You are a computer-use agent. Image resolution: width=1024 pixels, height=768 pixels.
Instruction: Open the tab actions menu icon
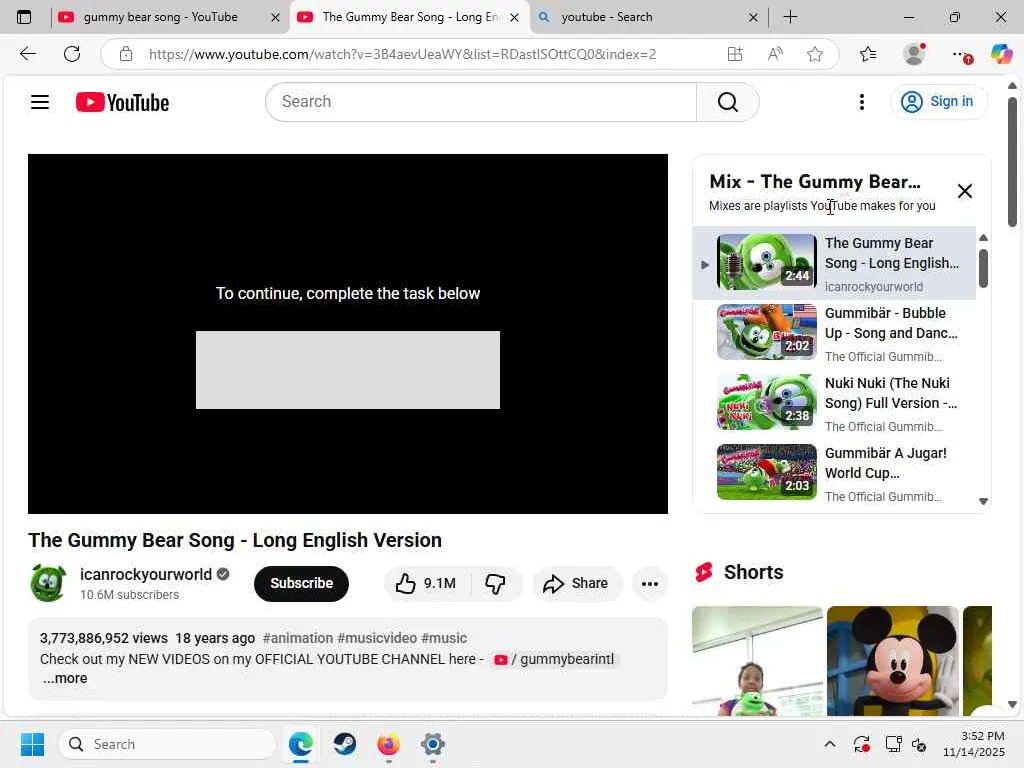coord(24,17)
